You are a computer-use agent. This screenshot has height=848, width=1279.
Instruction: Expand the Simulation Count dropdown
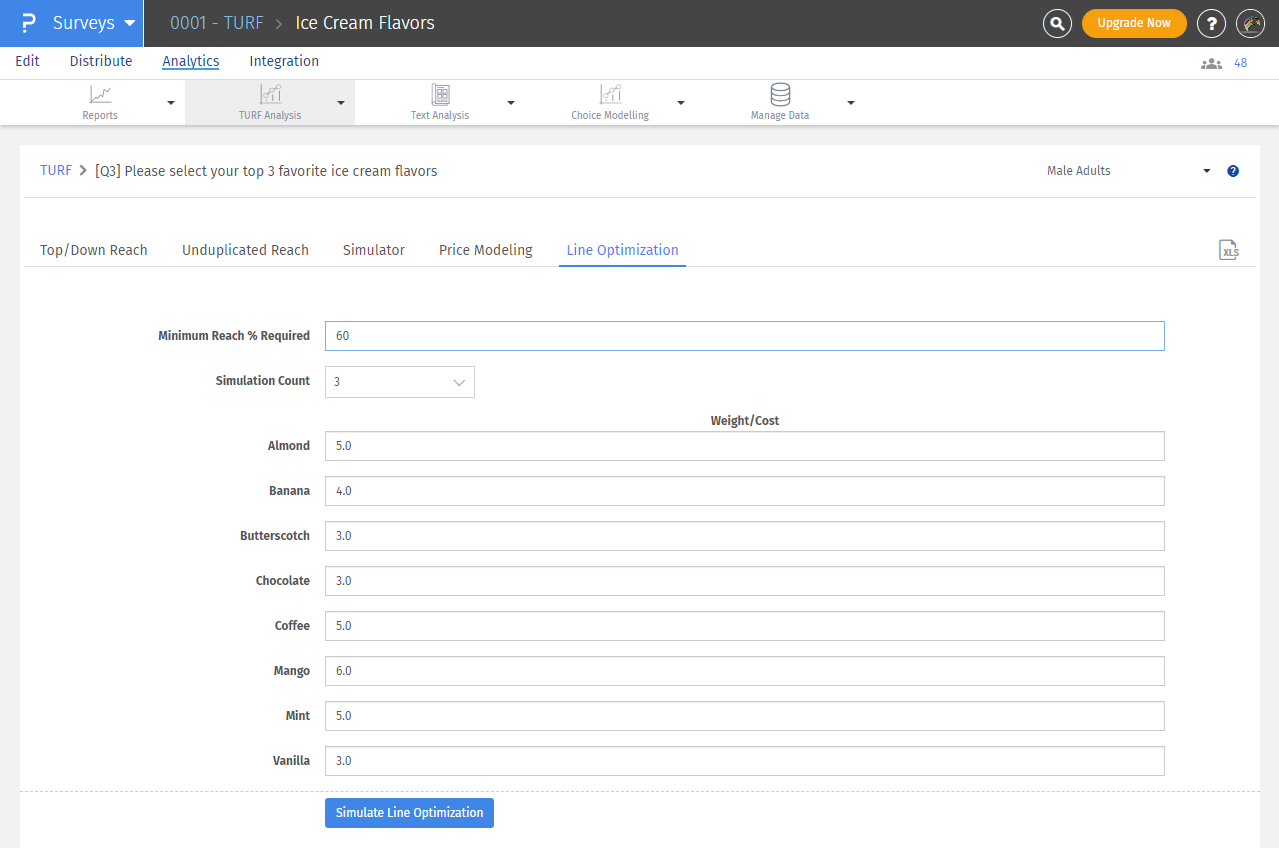coord(400,382)
